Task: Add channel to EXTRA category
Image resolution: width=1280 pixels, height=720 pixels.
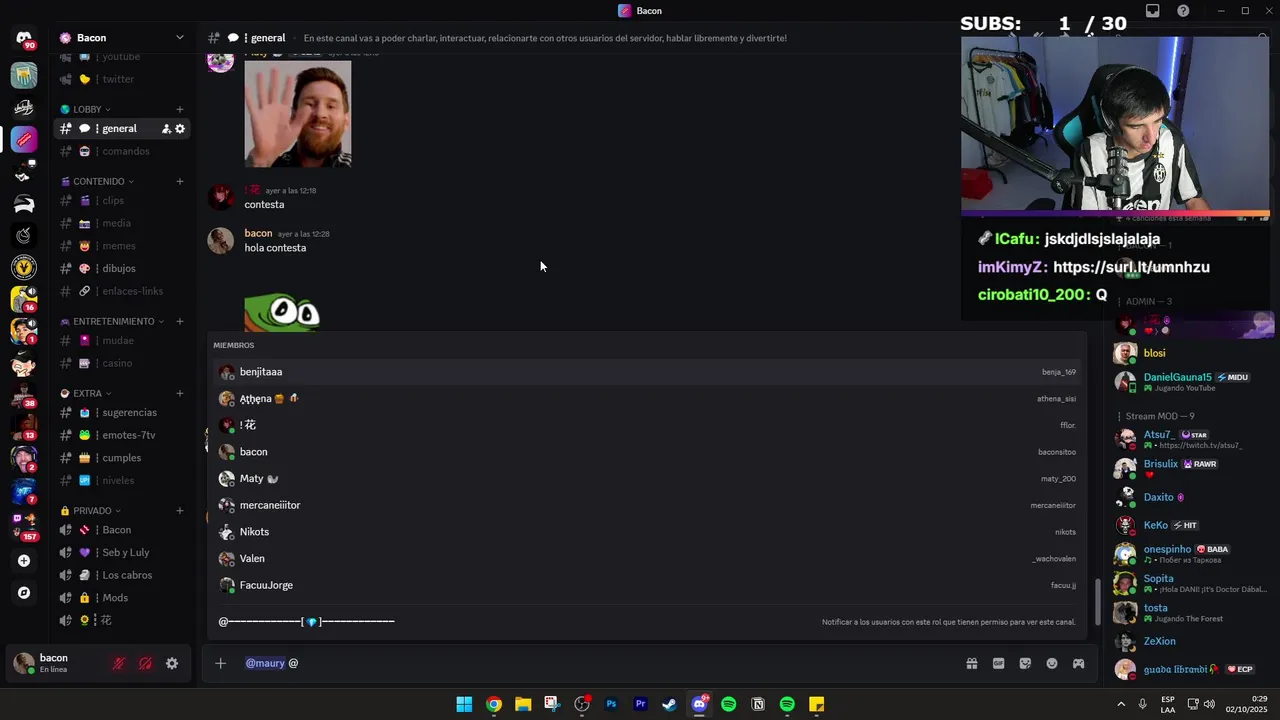Action: click(x=180, y=393)
